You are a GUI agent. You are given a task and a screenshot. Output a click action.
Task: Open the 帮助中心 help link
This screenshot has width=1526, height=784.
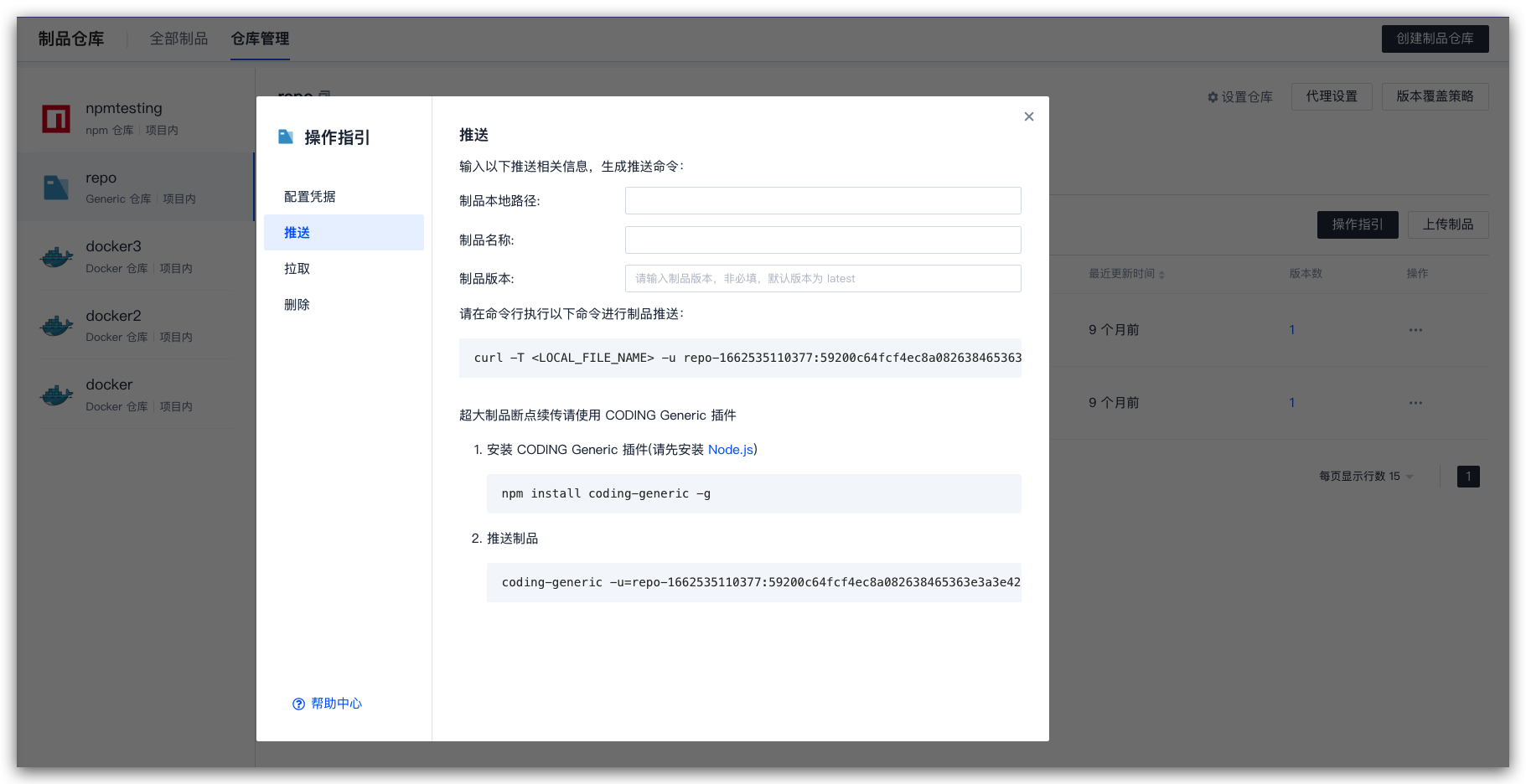coord(327,704)
